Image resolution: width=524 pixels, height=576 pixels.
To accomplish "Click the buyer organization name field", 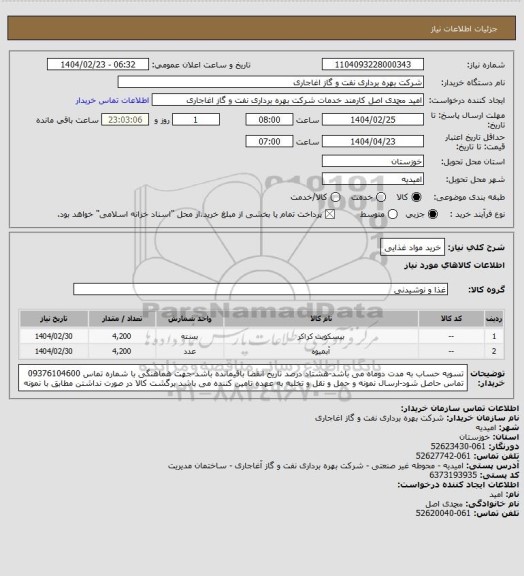I will [x=270, y=82].
